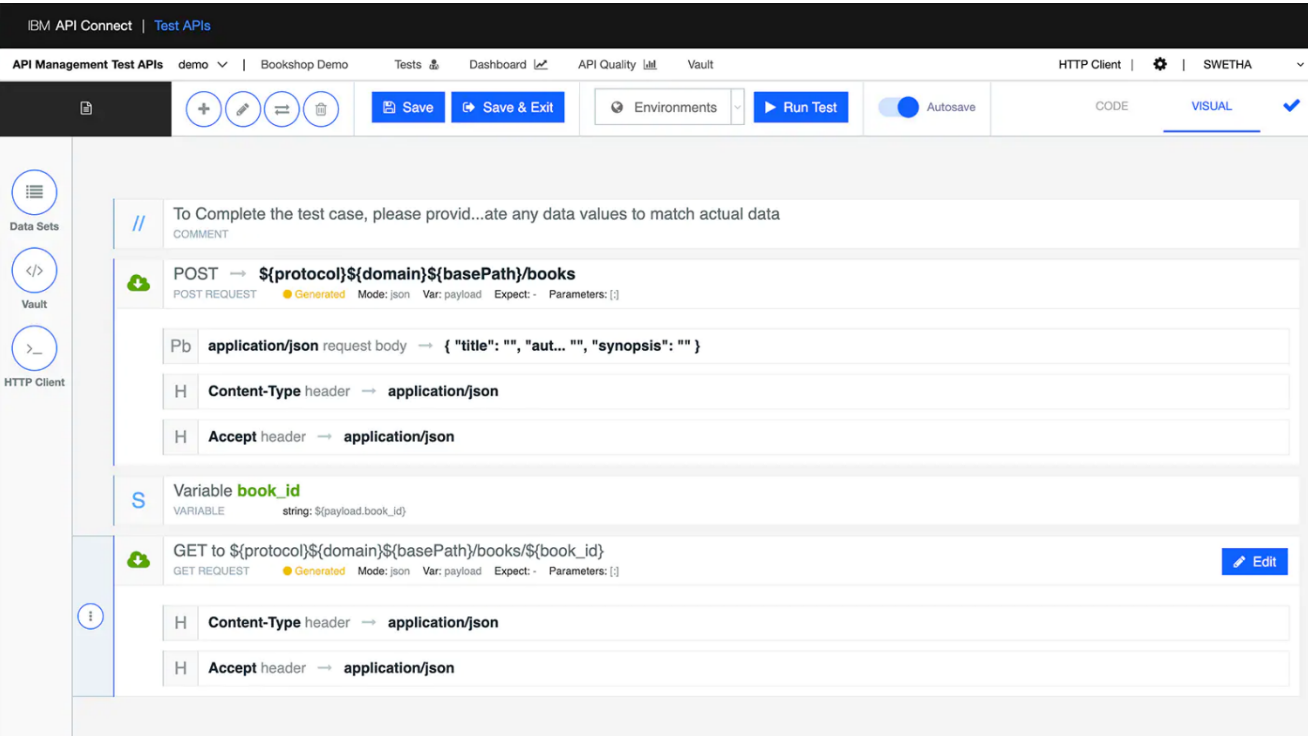Click the move component arrows icon
Viewport: 1308px width, 736px height.
(x=282, y=108)
